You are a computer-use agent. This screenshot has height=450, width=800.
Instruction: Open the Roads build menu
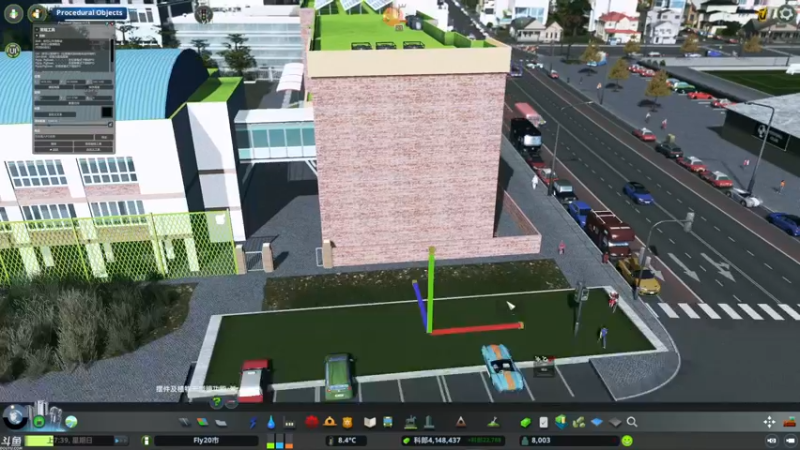point(185,422)
